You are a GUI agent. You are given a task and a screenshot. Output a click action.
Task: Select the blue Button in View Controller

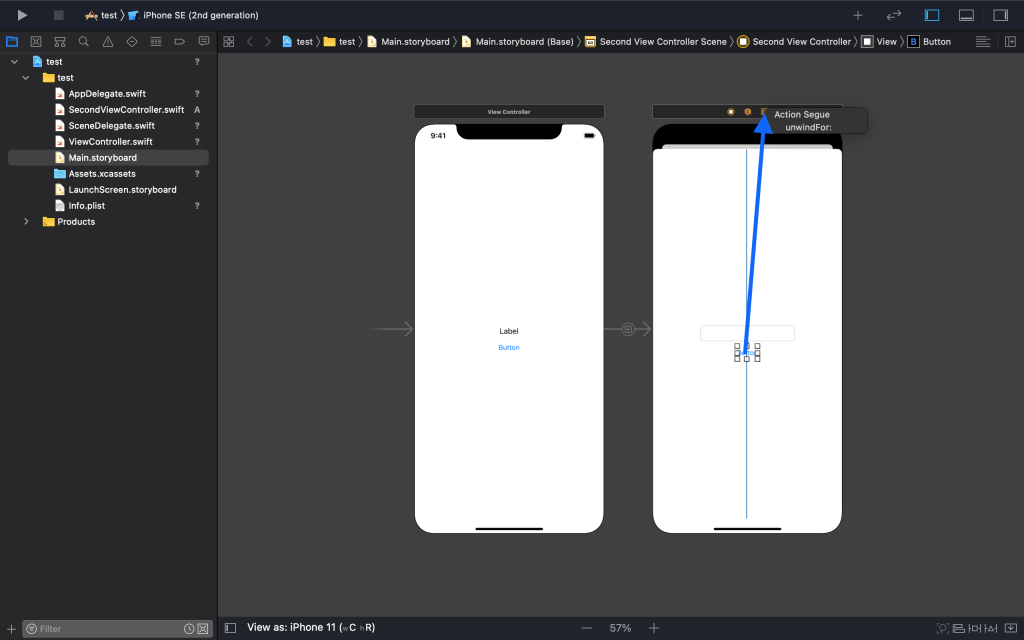click(x=509, y=347)
